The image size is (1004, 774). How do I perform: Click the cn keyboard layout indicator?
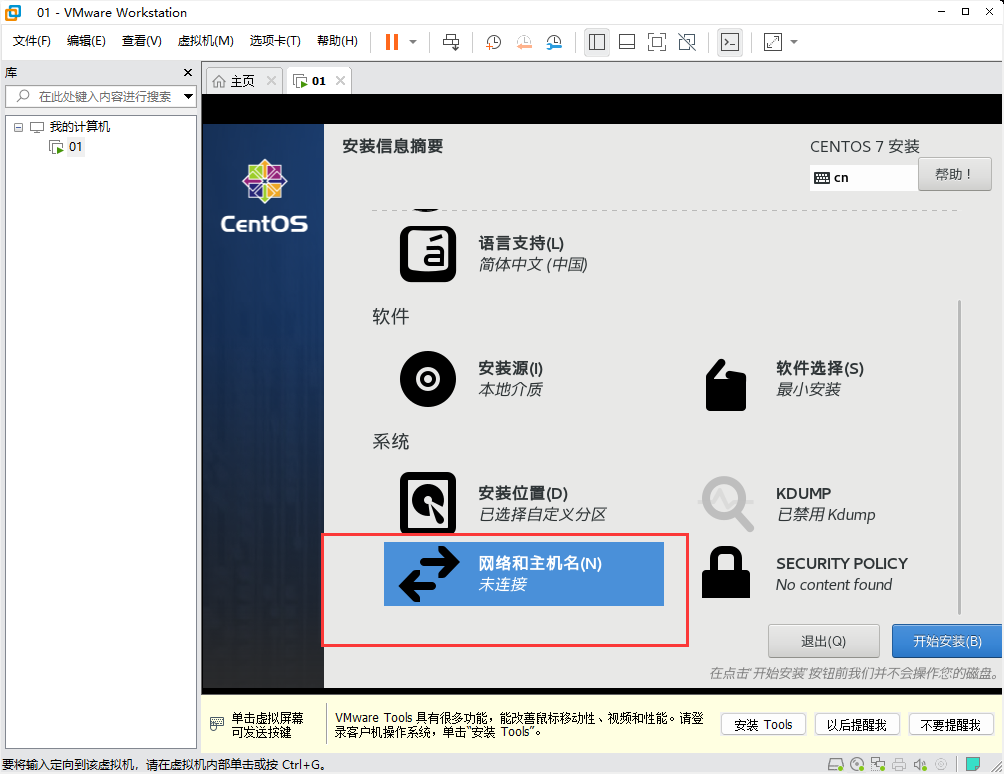(863, 178)
